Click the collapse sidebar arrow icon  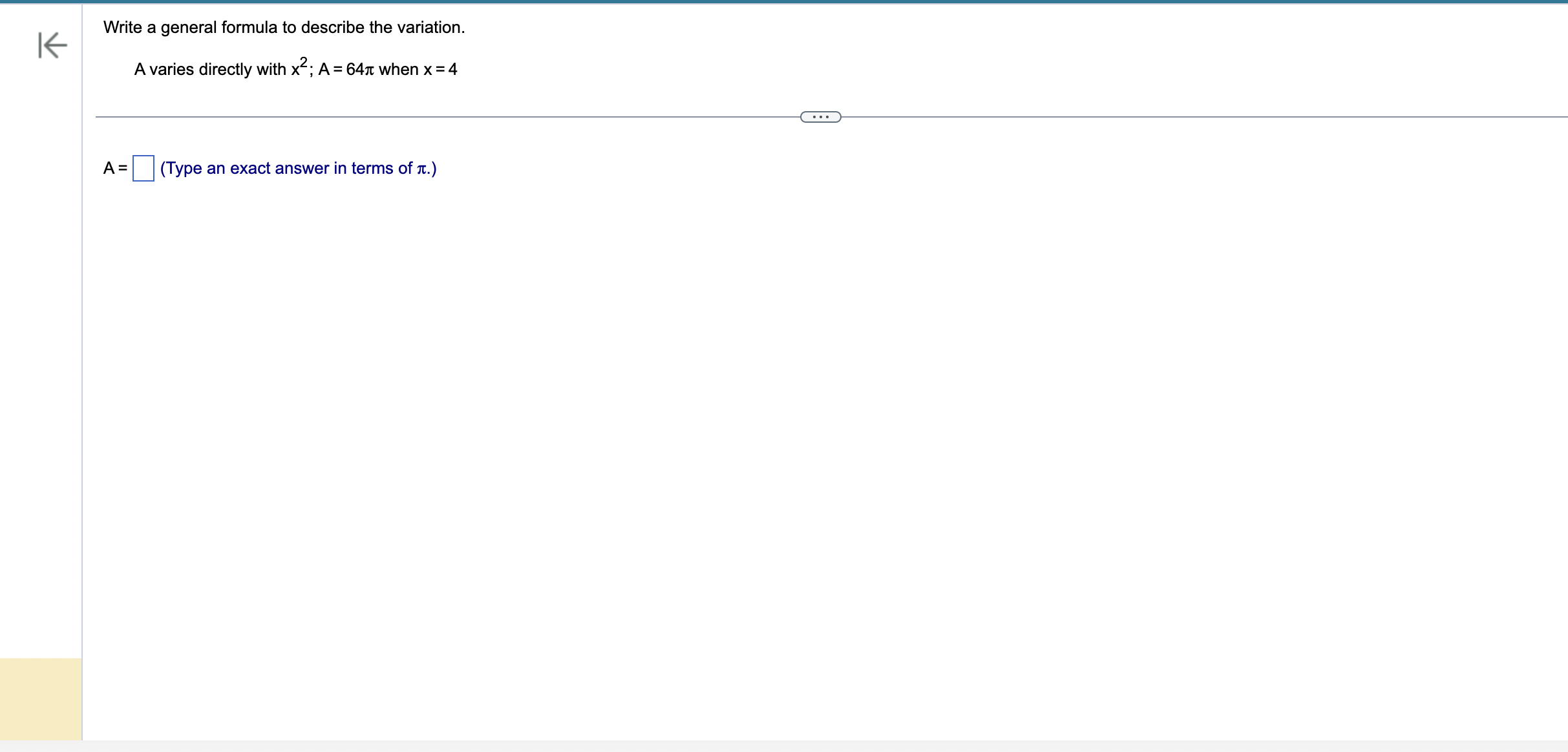click(52, 45)
